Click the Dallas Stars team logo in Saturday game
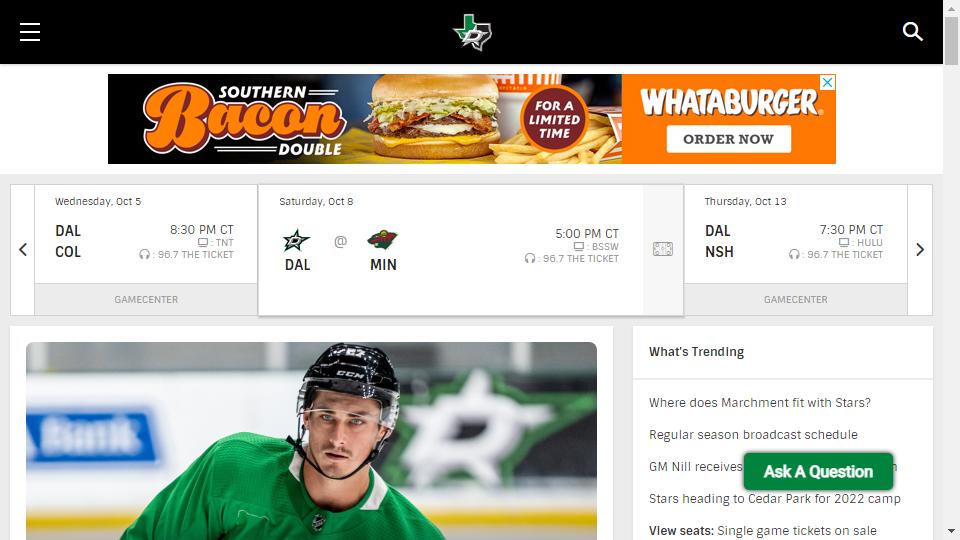The image size is (960, 540). click(296, 241)
